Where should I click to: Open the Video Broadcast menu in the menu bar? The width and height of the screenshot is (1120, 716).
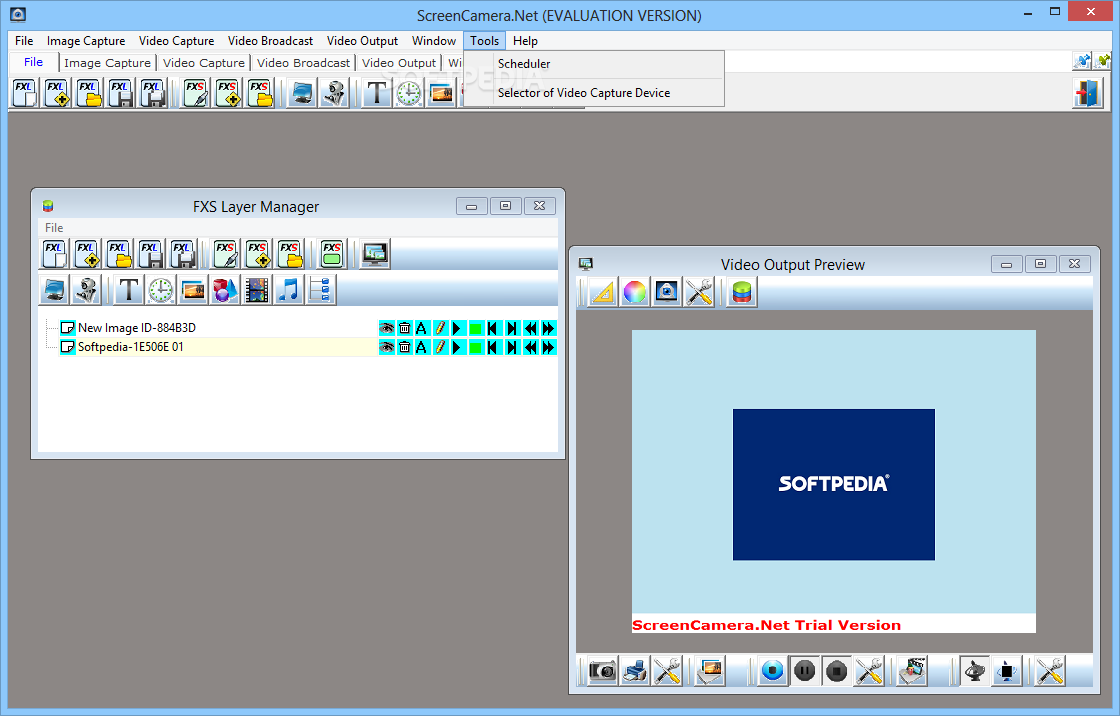coord(270,41)
